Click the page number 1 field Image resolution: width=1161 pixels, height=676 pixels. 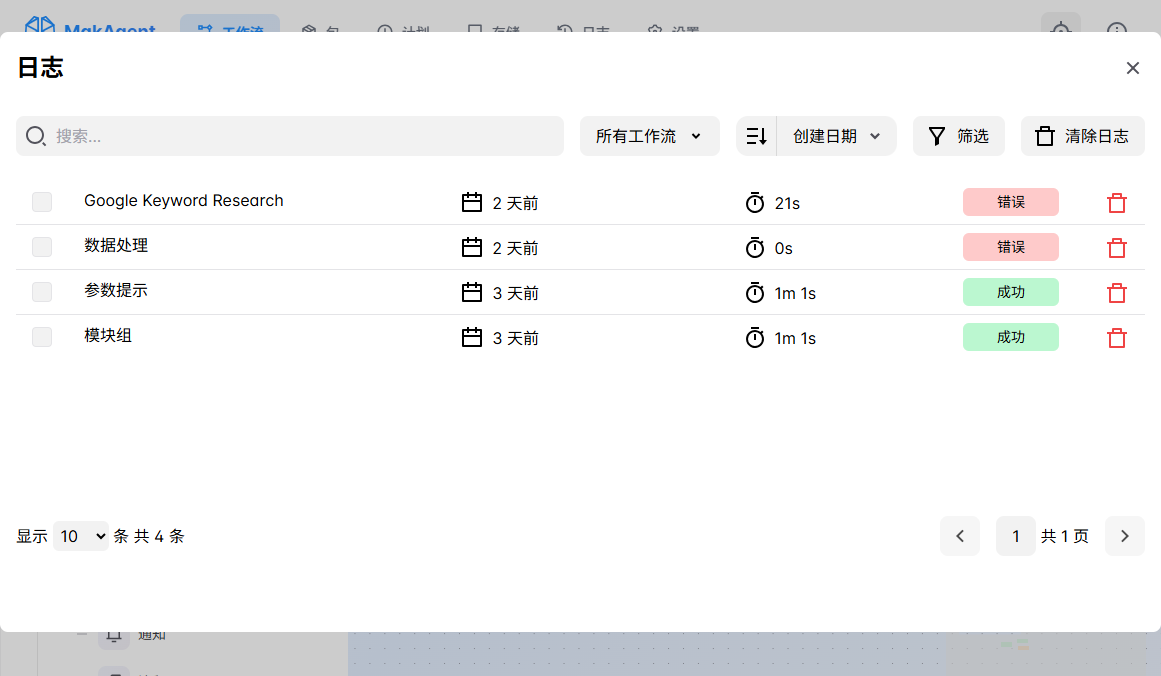(1015, 536)
